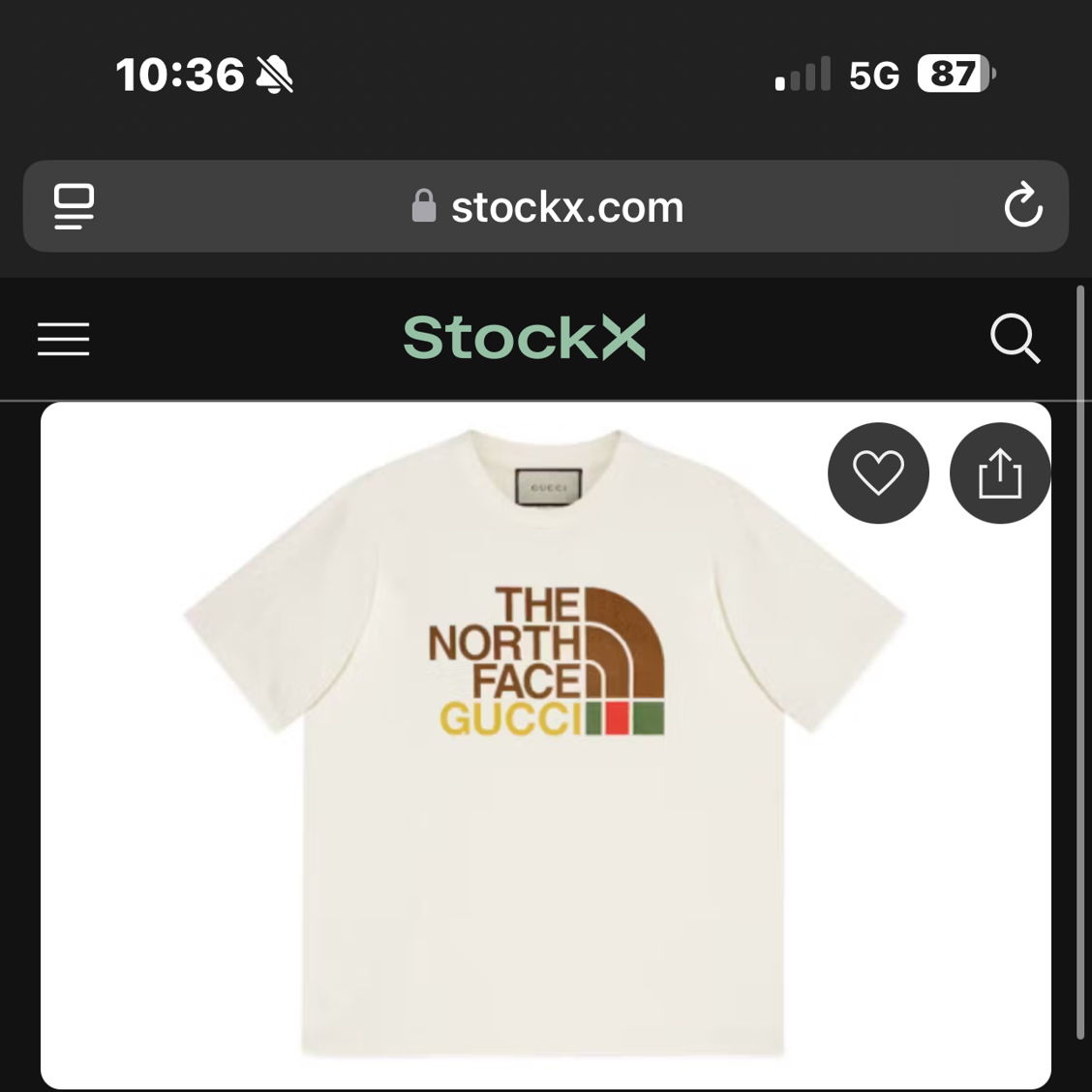Tap the padlock icon beside stockx.com
1092x1092 pixels.
(x=424, y=205)
